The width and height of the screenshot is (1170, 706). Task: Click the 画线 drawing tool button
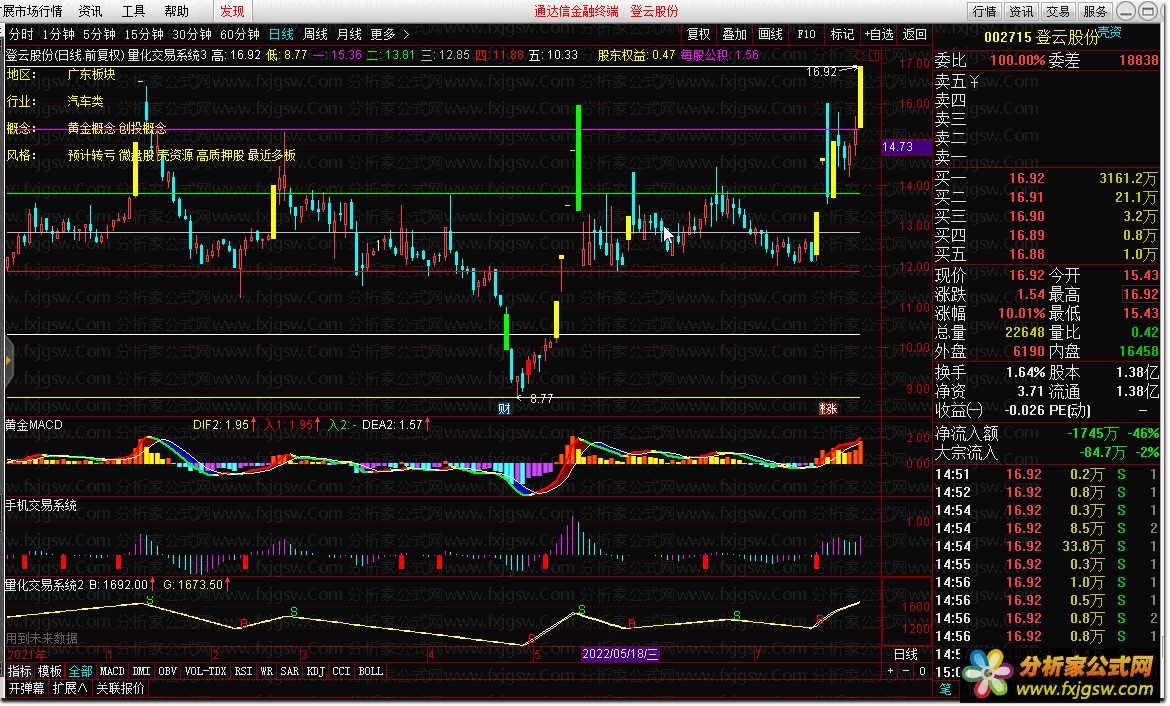771,34
